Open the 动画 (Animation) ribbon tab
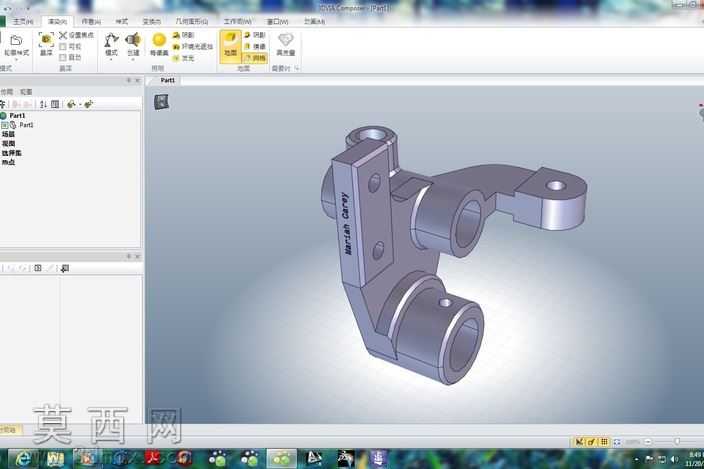Viewport: 704px width, 469px height. tap(314, 22)
